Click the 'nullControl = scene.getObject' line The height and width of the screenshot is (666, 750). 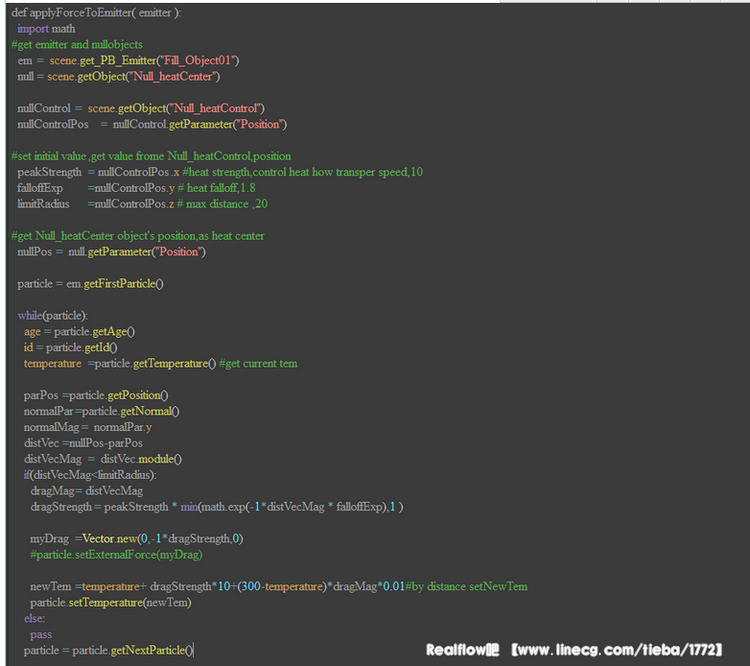coord(141,109)
